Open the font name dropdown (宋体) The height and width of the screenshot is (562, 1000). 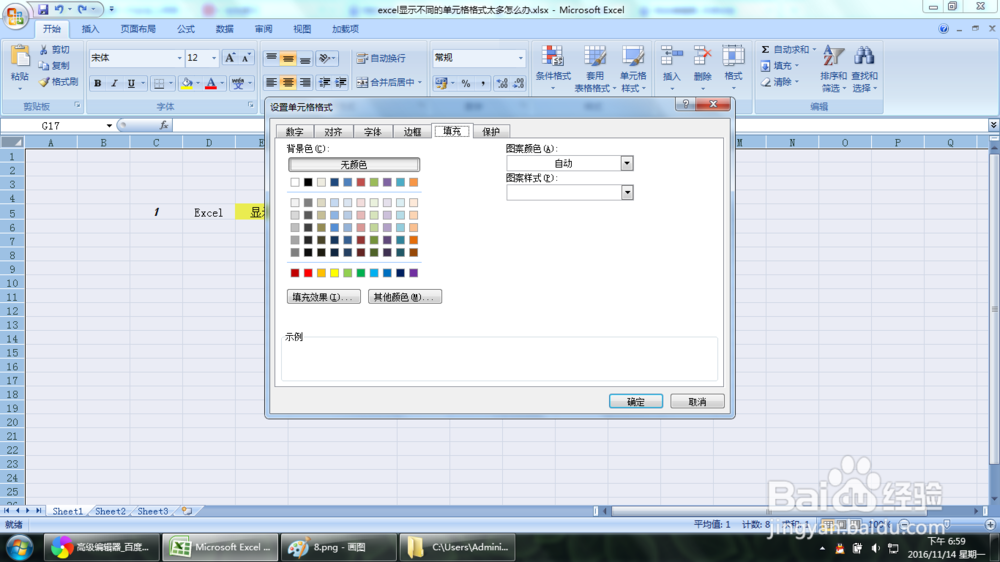179,58
